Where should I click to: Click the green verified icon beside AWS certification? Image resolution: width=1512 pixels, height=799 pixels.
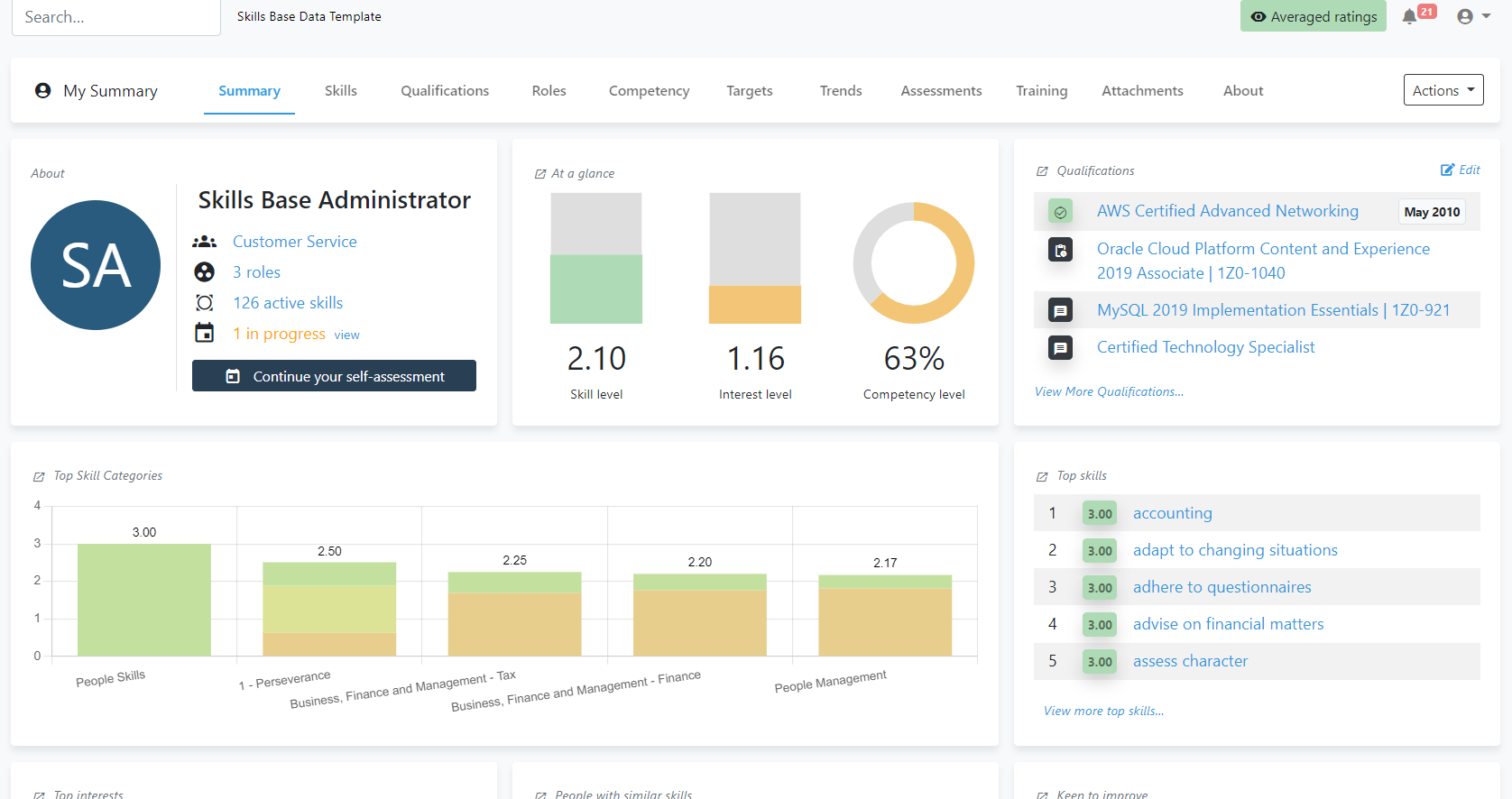1060,212
